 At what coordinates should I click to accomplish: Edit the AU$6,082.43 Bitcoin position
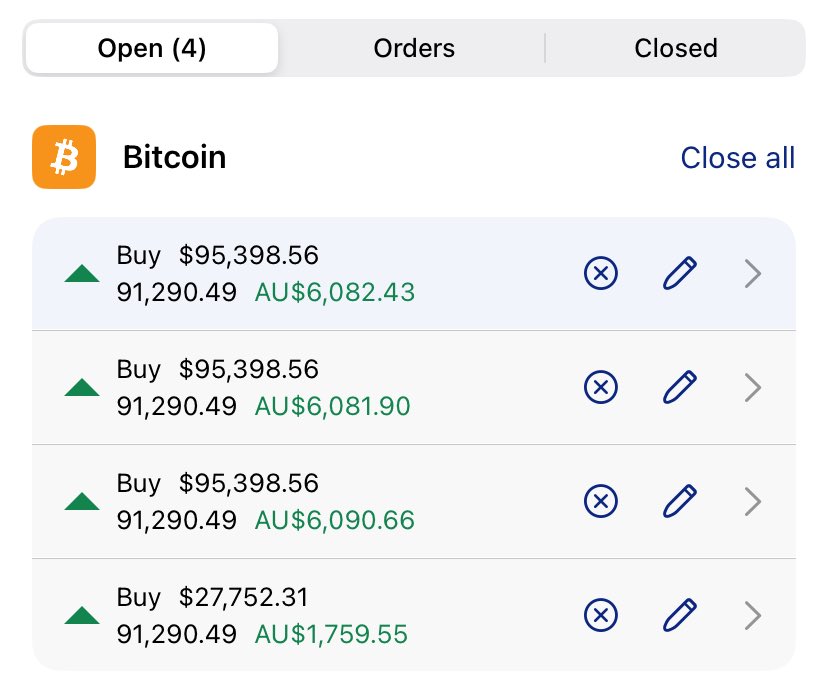pos(679,273)
